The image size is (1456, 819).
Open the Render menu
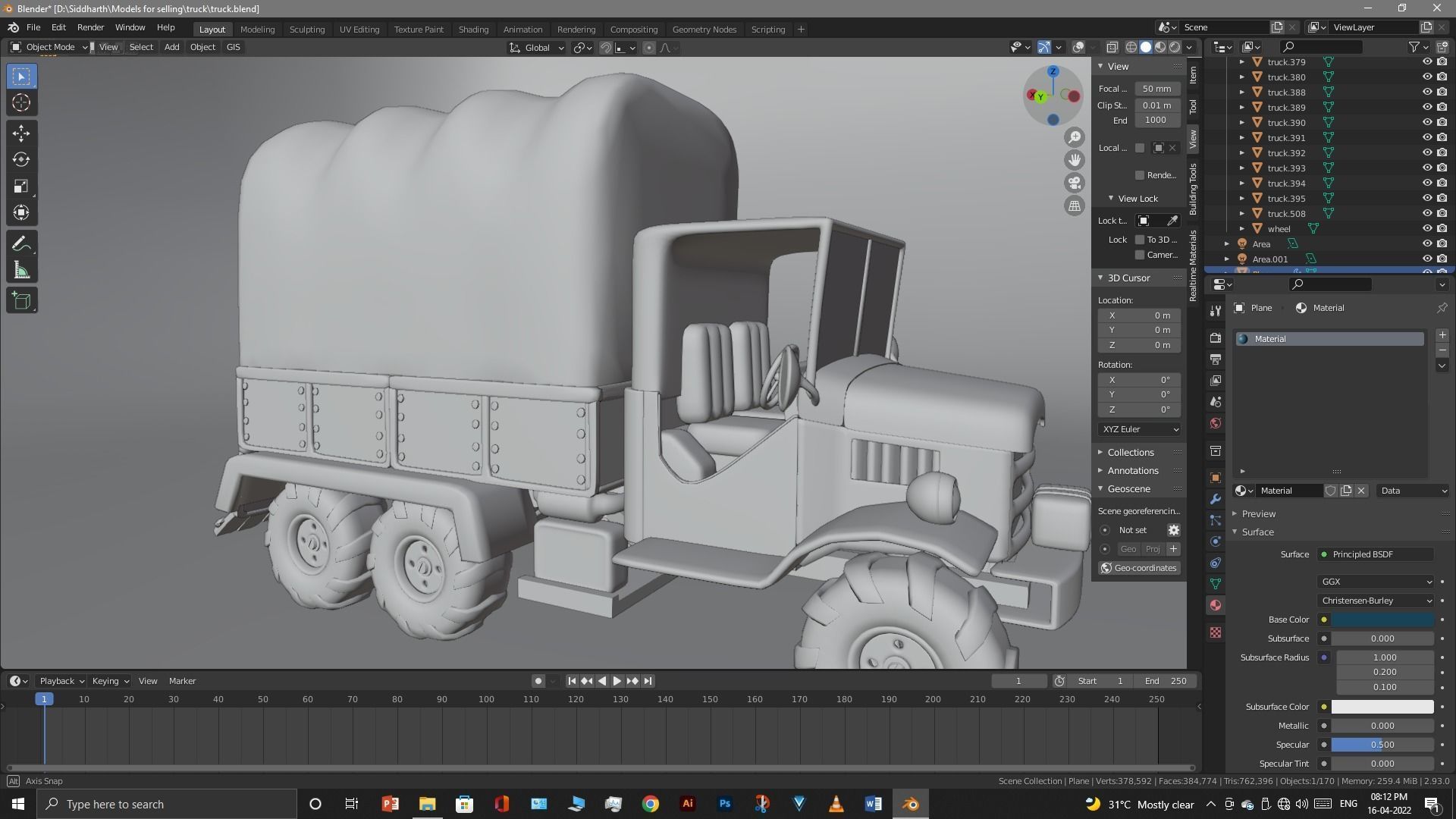(90, 27)
